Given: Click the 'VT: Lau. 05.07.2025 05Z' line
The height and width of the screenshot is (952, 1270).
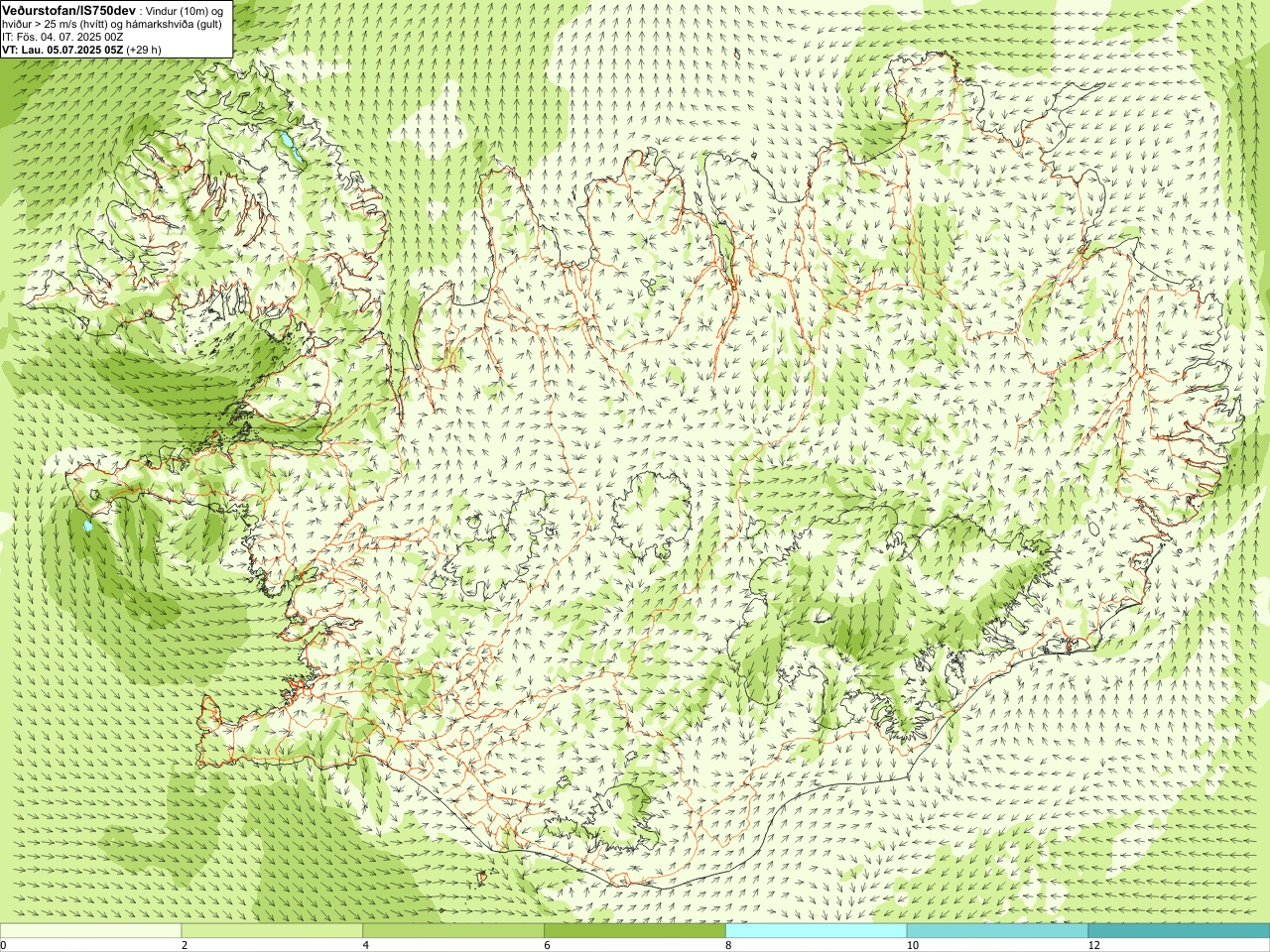Looking at the screenshot, I should [63, 50].
